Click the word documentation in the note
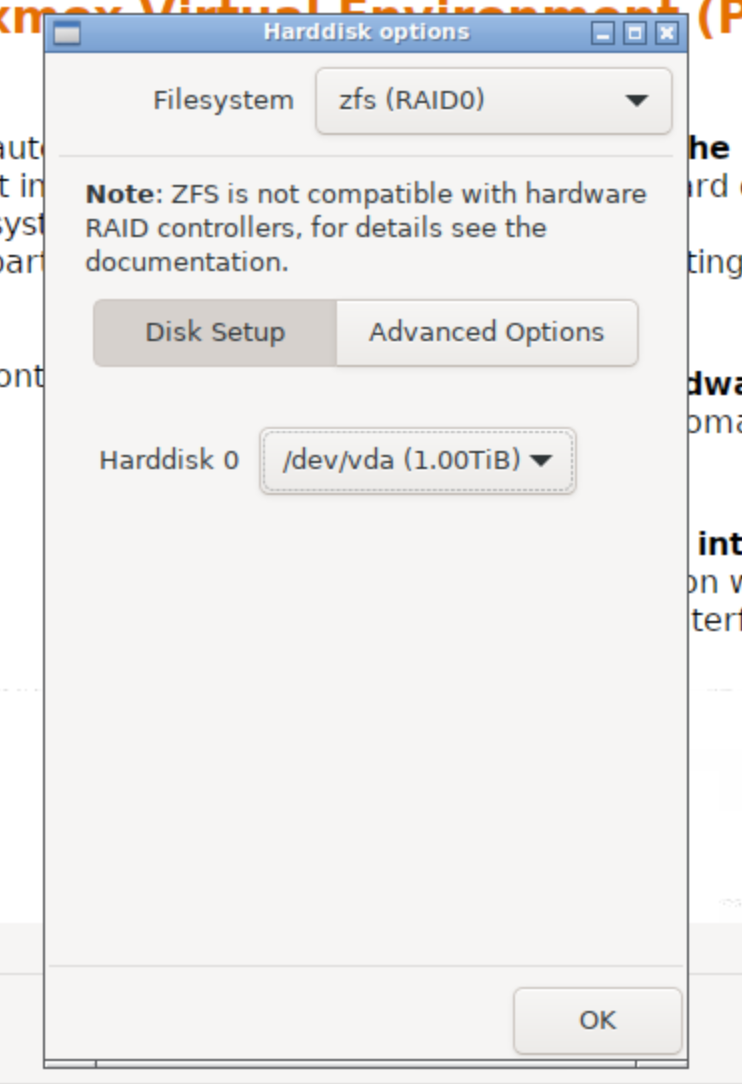 pos(187,263)
